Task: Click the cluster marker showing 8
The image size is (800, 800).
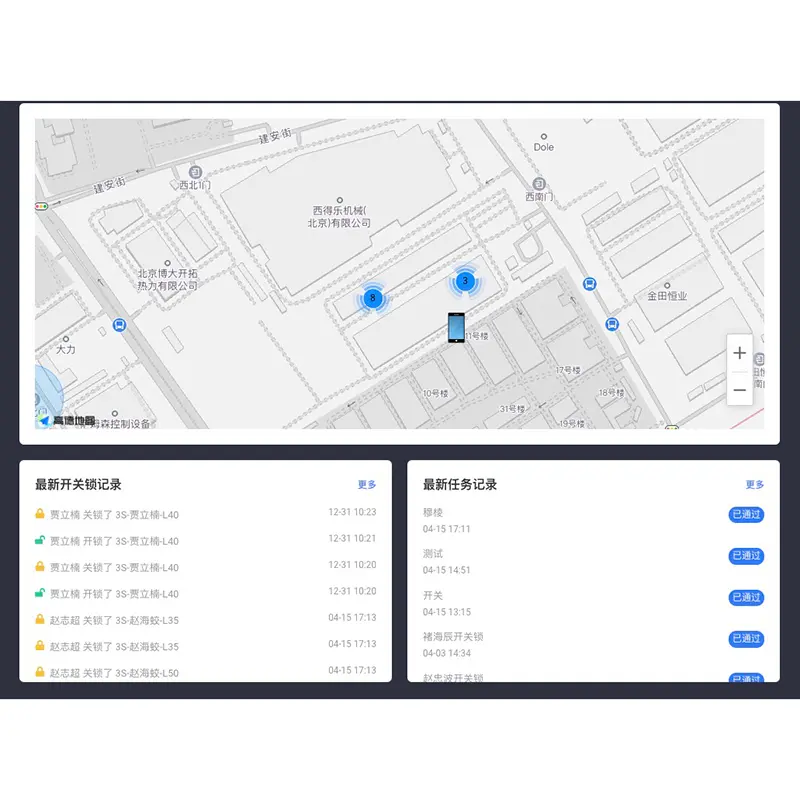Action: pyautogui.click(x=373, y=297)
